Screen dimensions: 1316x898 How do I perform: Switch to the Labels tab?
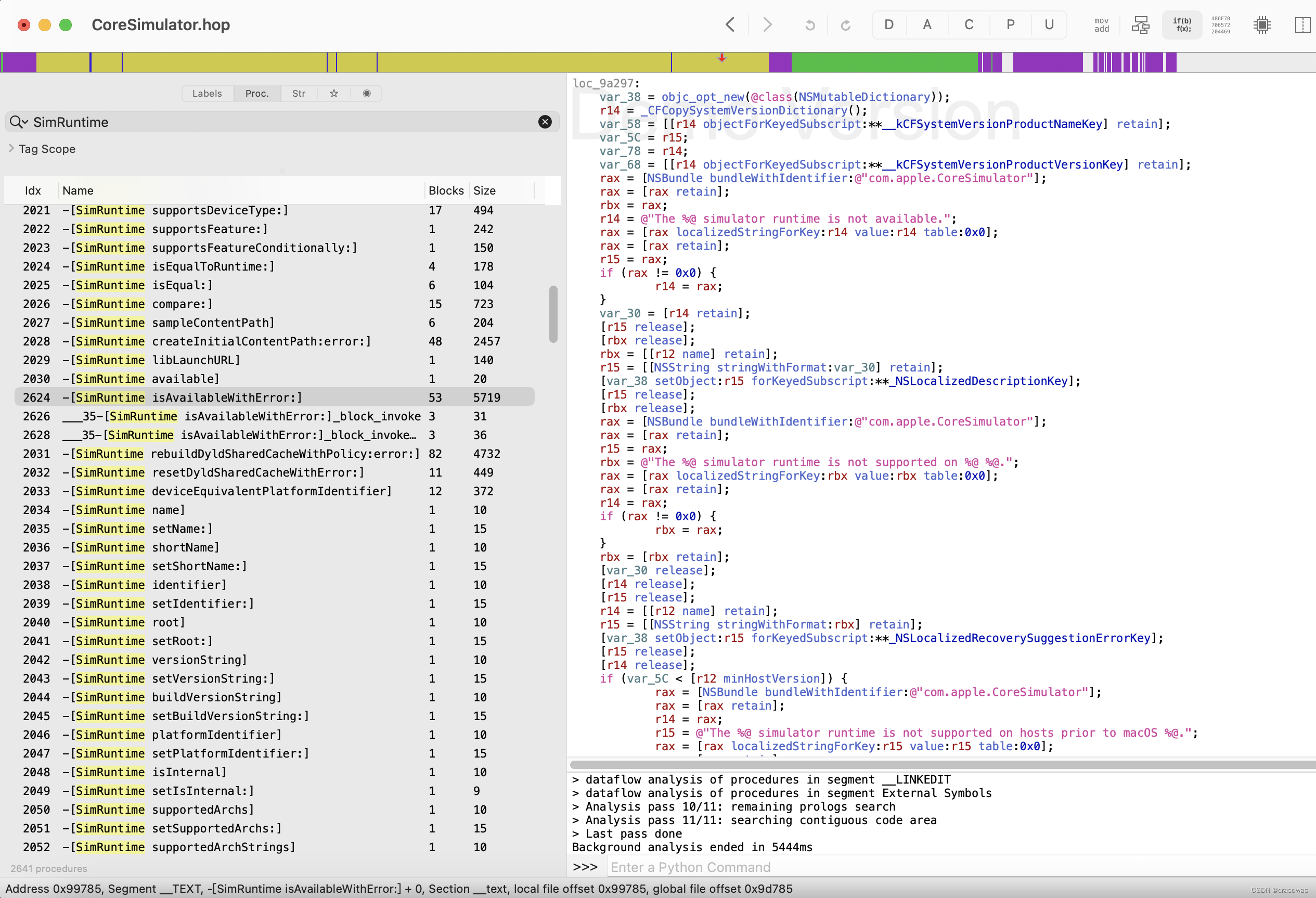(x=207, y=94)
